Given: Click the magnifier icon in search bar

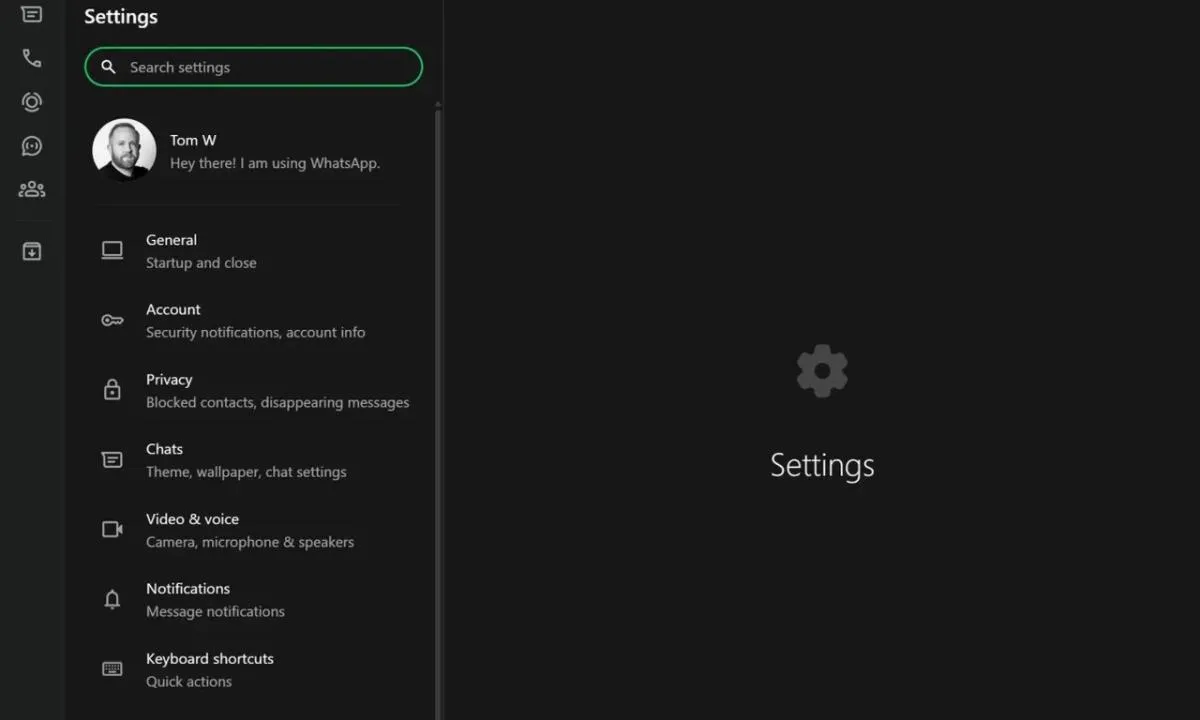Looking at the screenshot, I should pyautogui.click(x=108, y=67).
